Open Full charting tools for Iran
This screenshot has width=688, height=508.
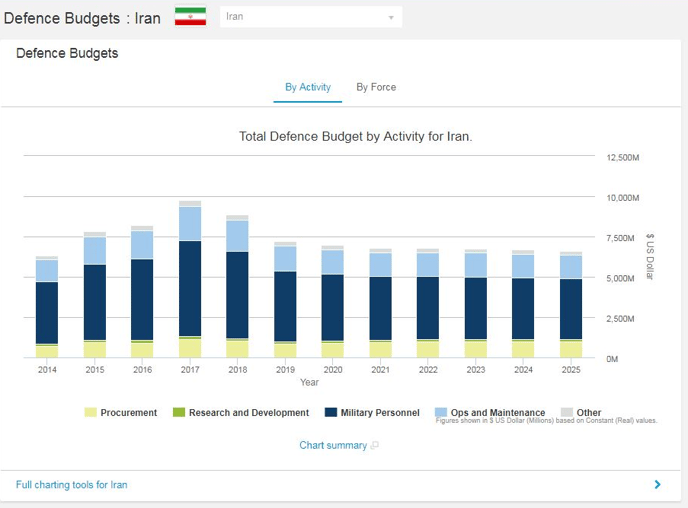(72, 485)
